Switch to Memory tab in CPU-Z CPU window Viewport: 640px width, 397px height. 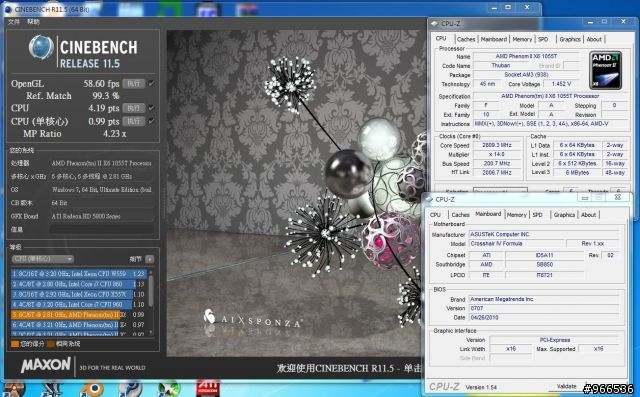point(522,39)
